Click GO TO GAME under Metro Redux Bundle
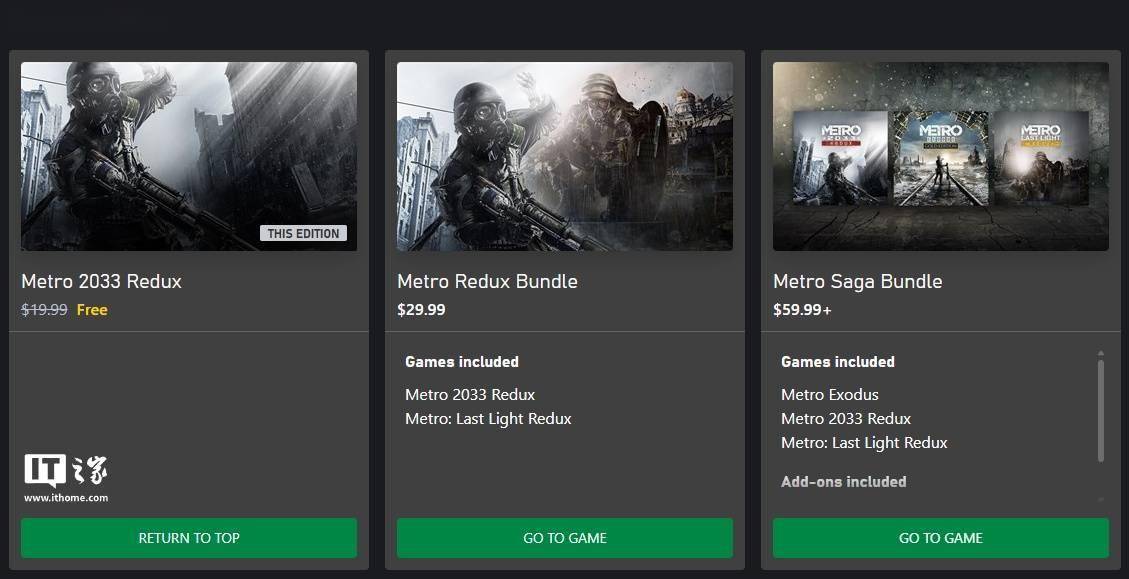Viewport: 1129px width, 579px height. click(564, 538)
